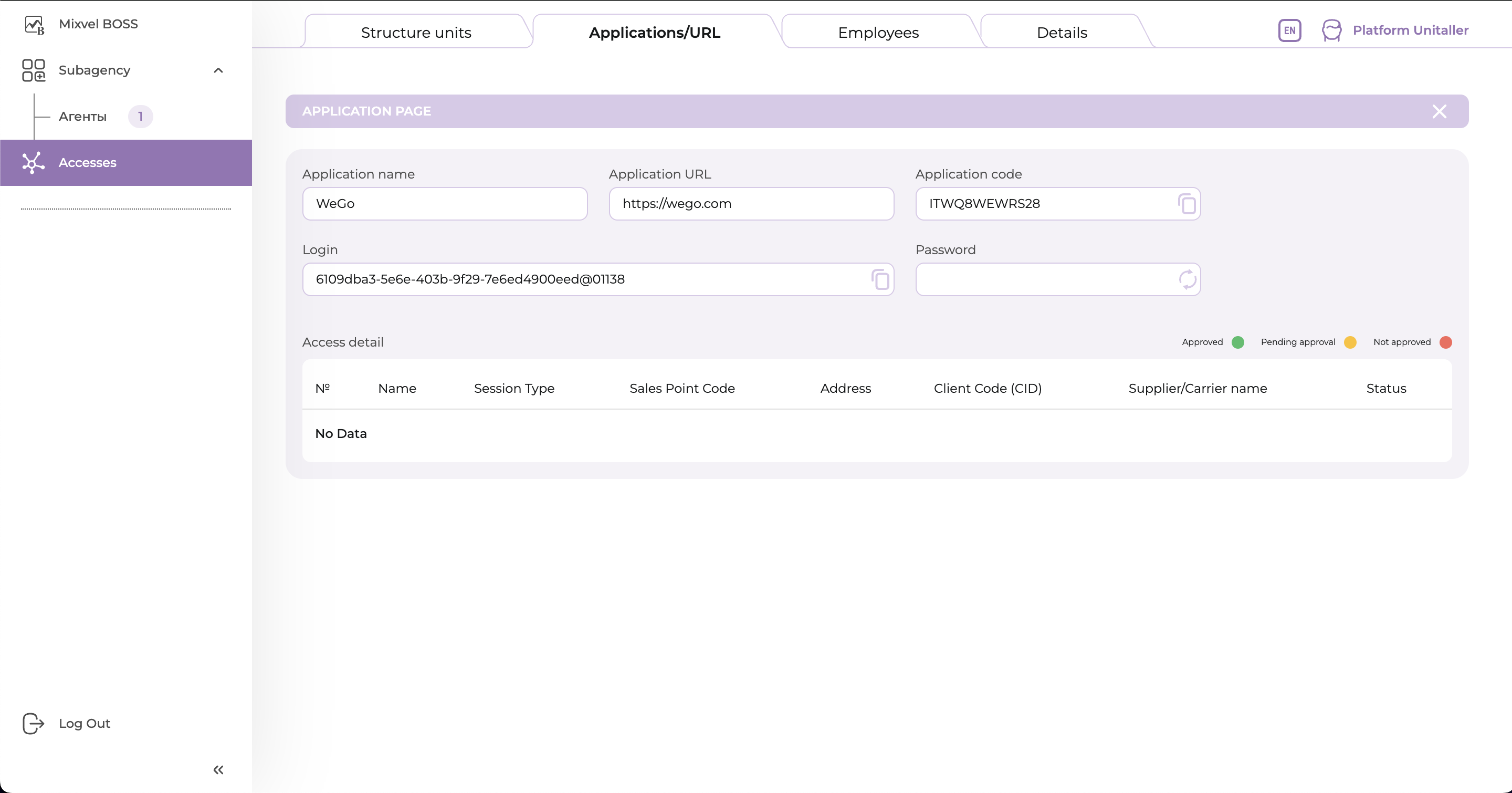
Task: Collapse the sidebar with double chevron
Action: point(218,769)
